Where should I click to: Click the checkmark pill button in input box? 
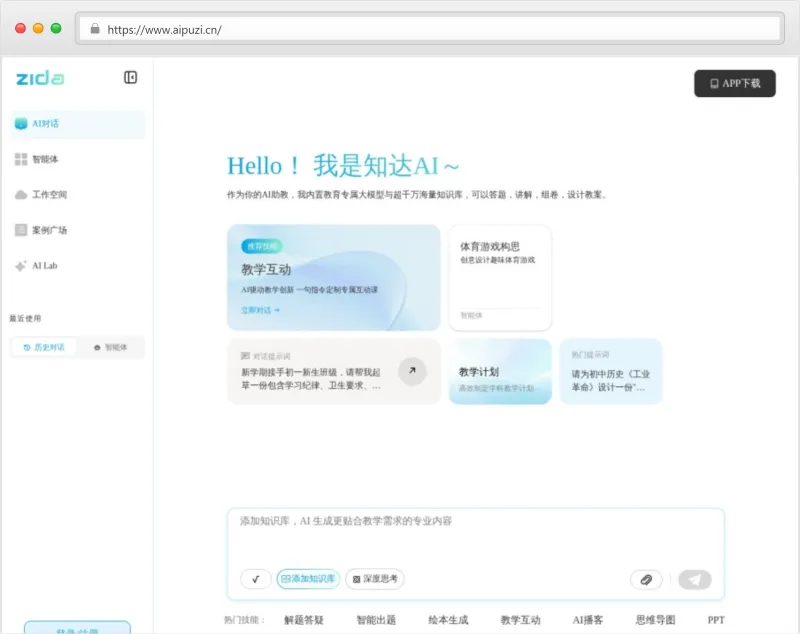[256, 579]
